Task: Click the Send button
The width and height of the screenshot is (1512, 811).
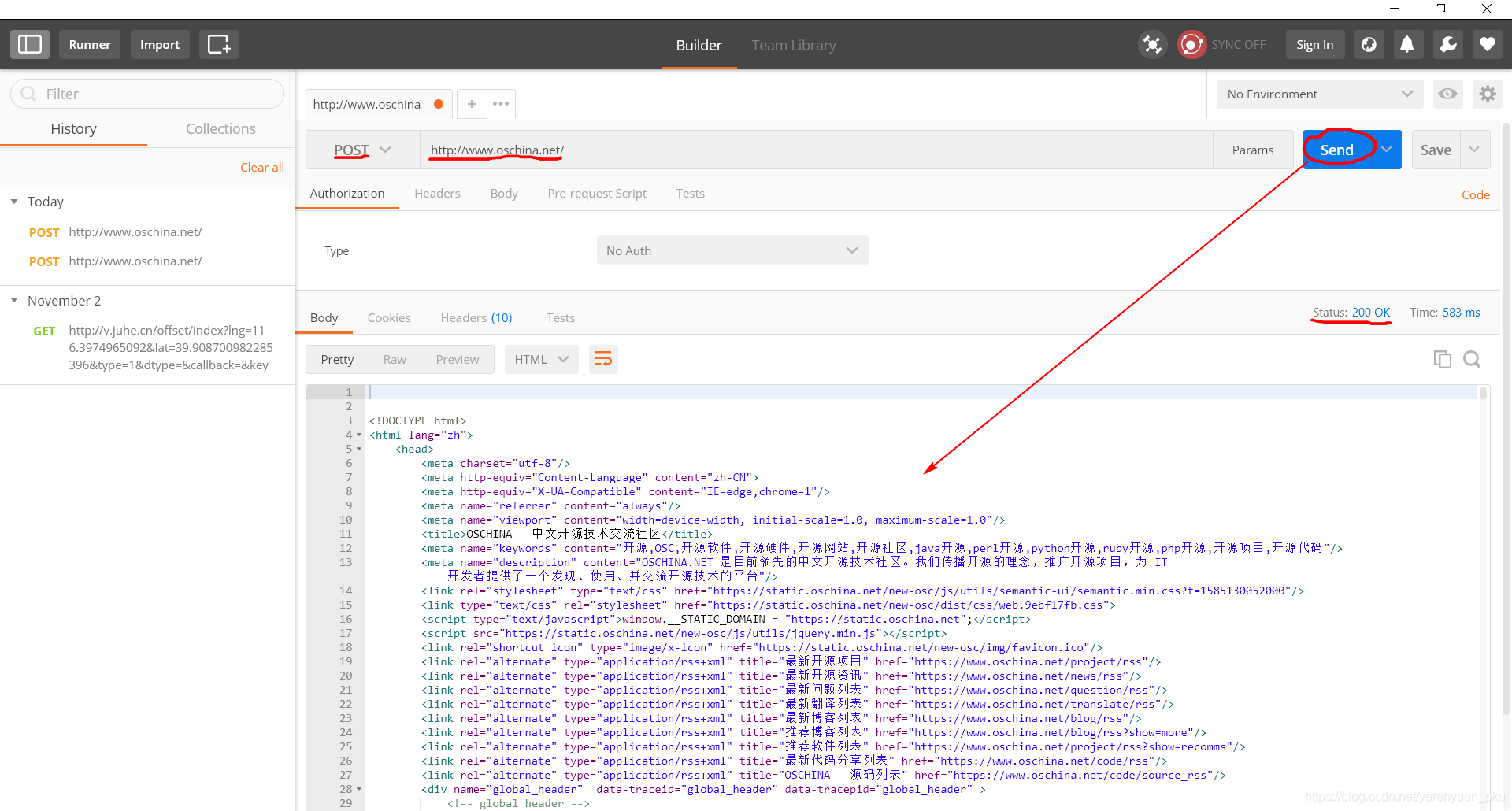Action: (x=1336, y=149)
